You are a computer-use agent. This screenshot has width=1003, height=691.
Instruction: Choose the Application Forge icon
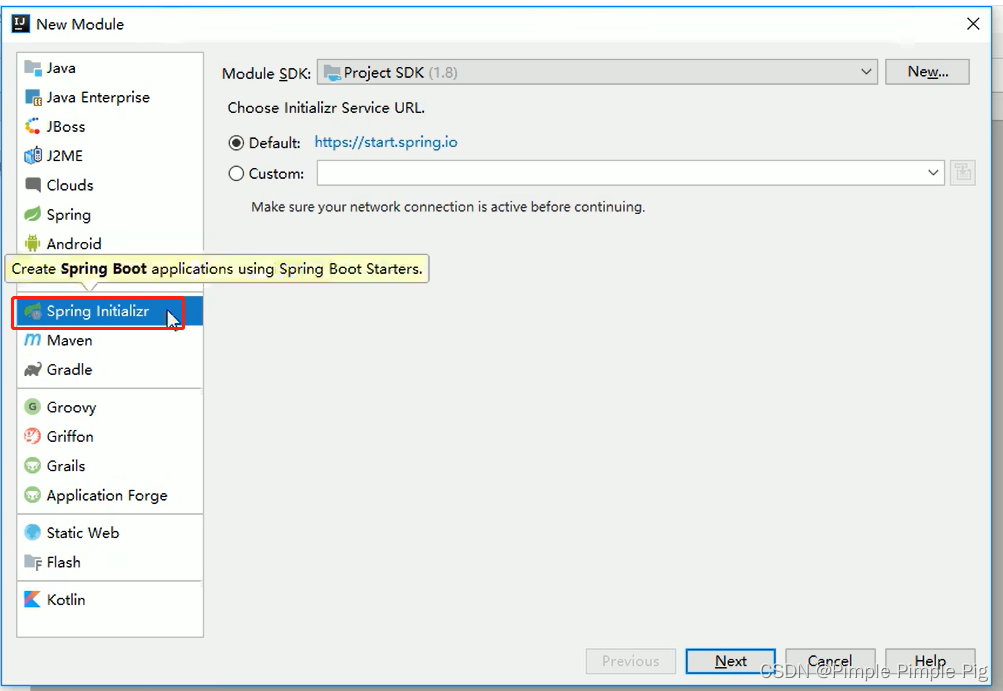pyautogui.click(x=33, y=495)
